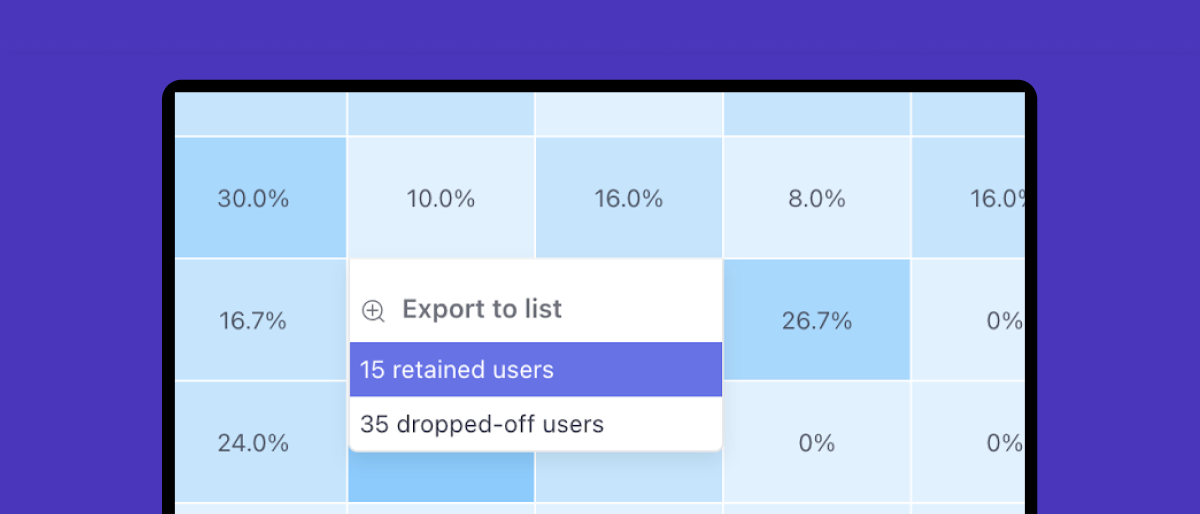Choose 35 dropped-off users option
The height and width of the screenshot is (514, 1200).
(535, 424)
